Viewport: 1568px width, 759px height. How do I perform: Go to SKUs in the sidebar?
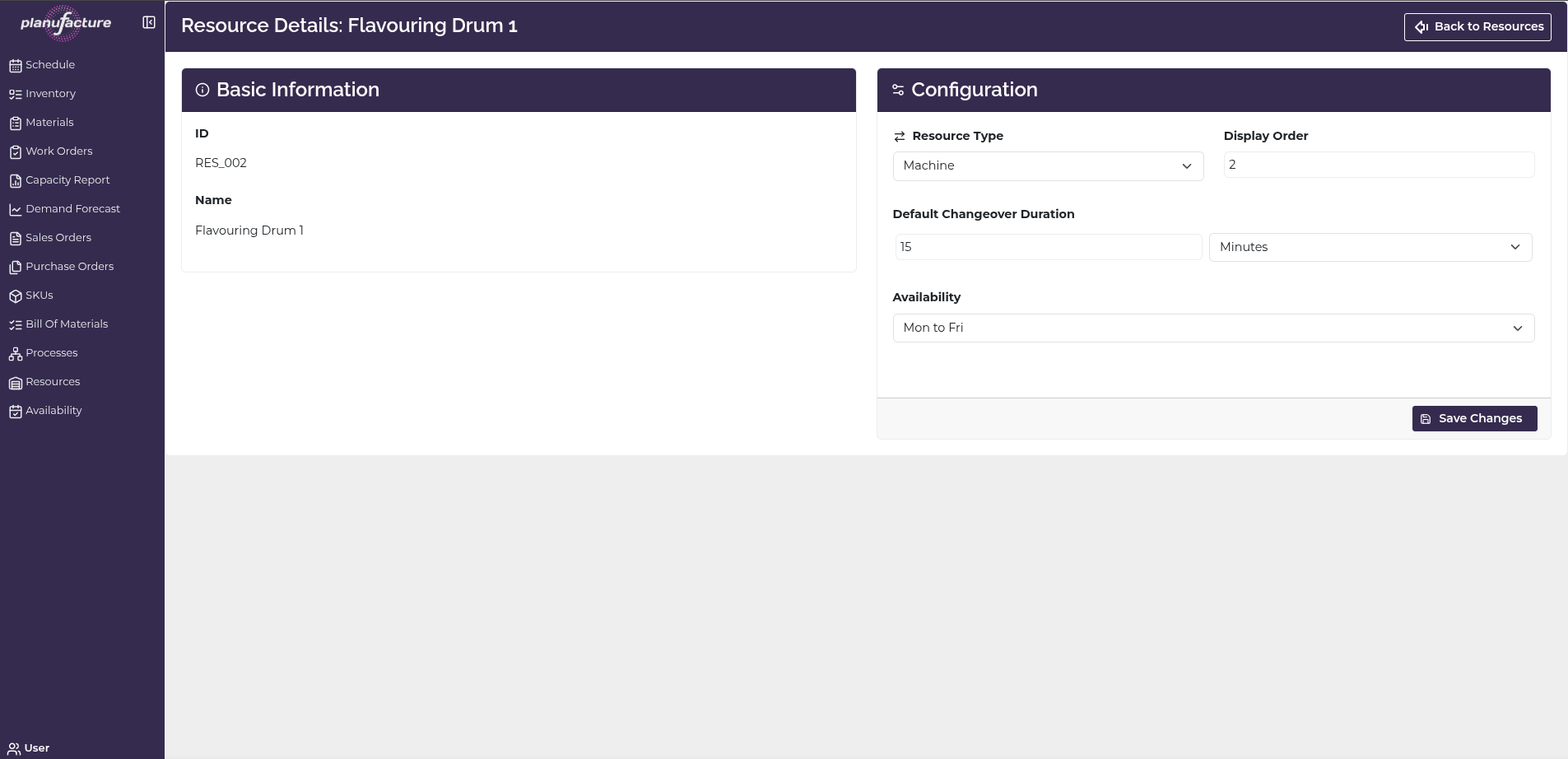coord(40,295)
